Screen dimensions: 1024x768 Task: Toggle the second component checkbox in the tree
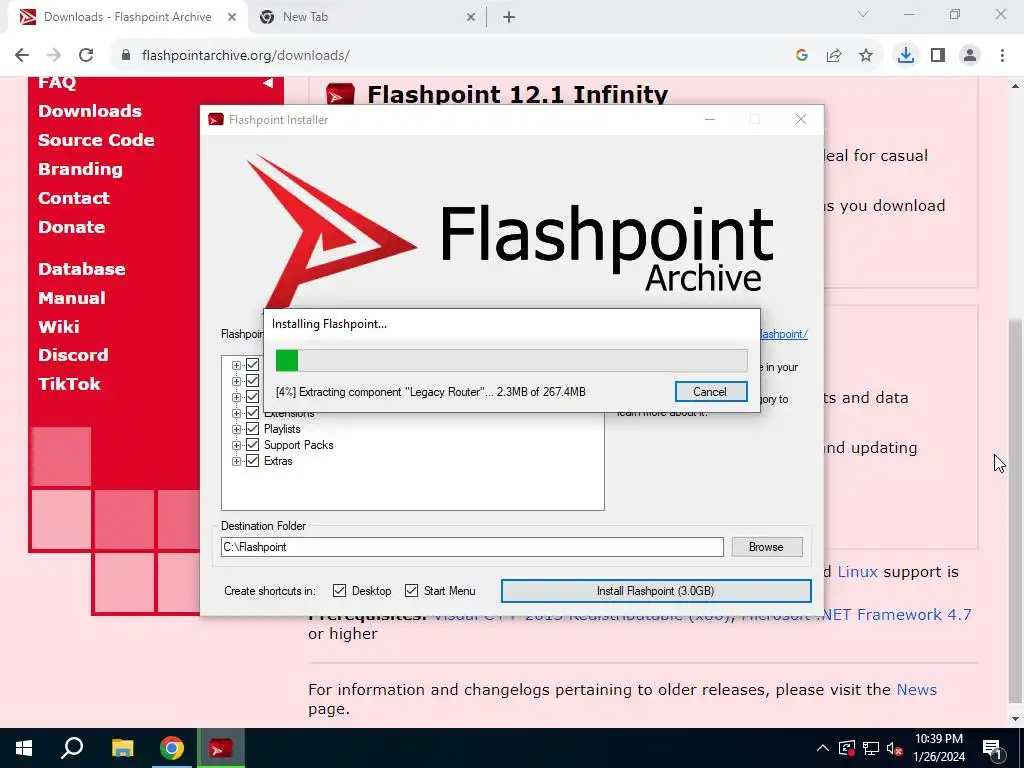point(252,381)
